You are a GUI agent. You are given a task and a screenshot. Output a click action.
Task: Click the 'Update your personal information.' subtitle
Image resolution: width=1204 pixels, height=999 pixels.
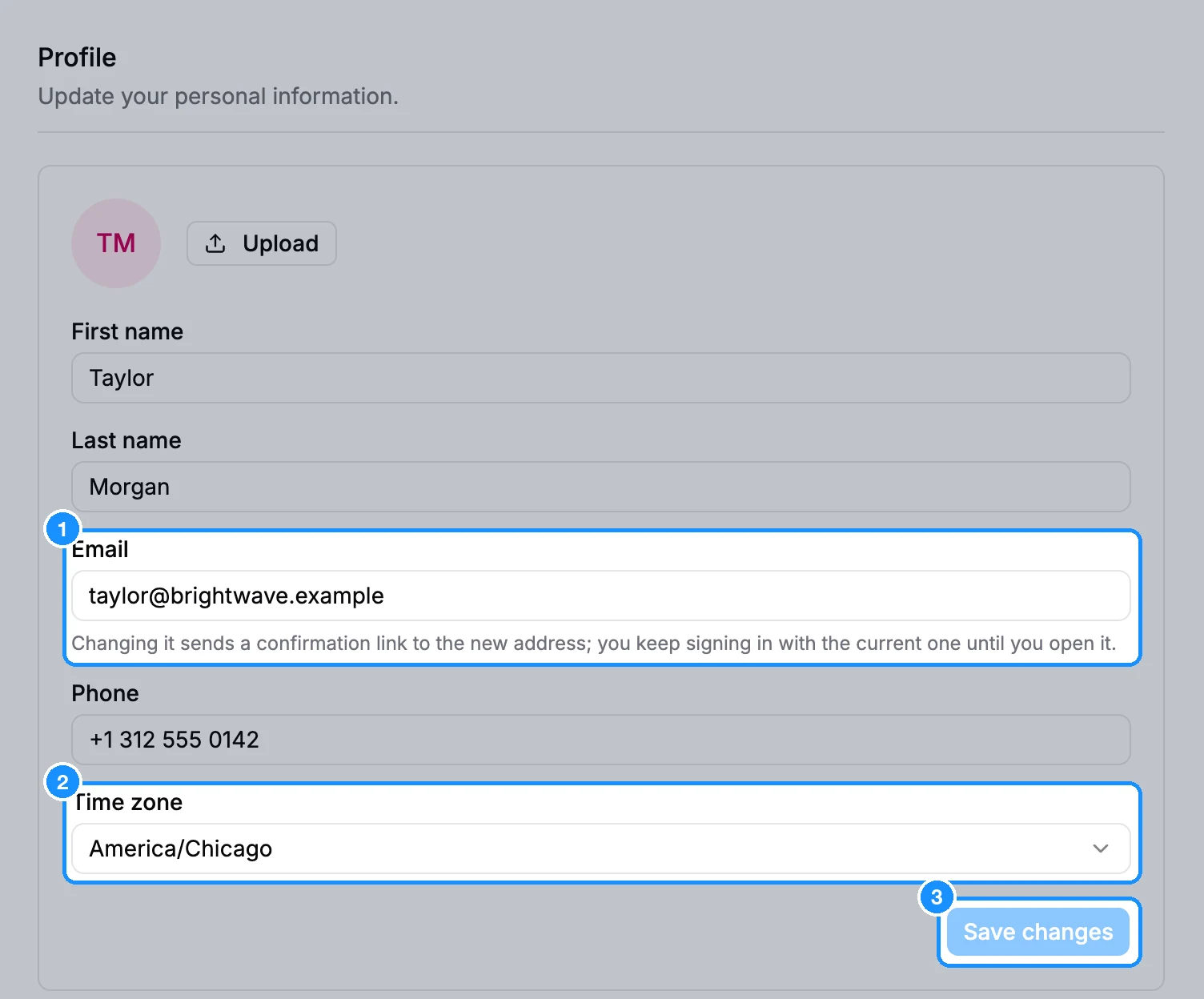219,96
